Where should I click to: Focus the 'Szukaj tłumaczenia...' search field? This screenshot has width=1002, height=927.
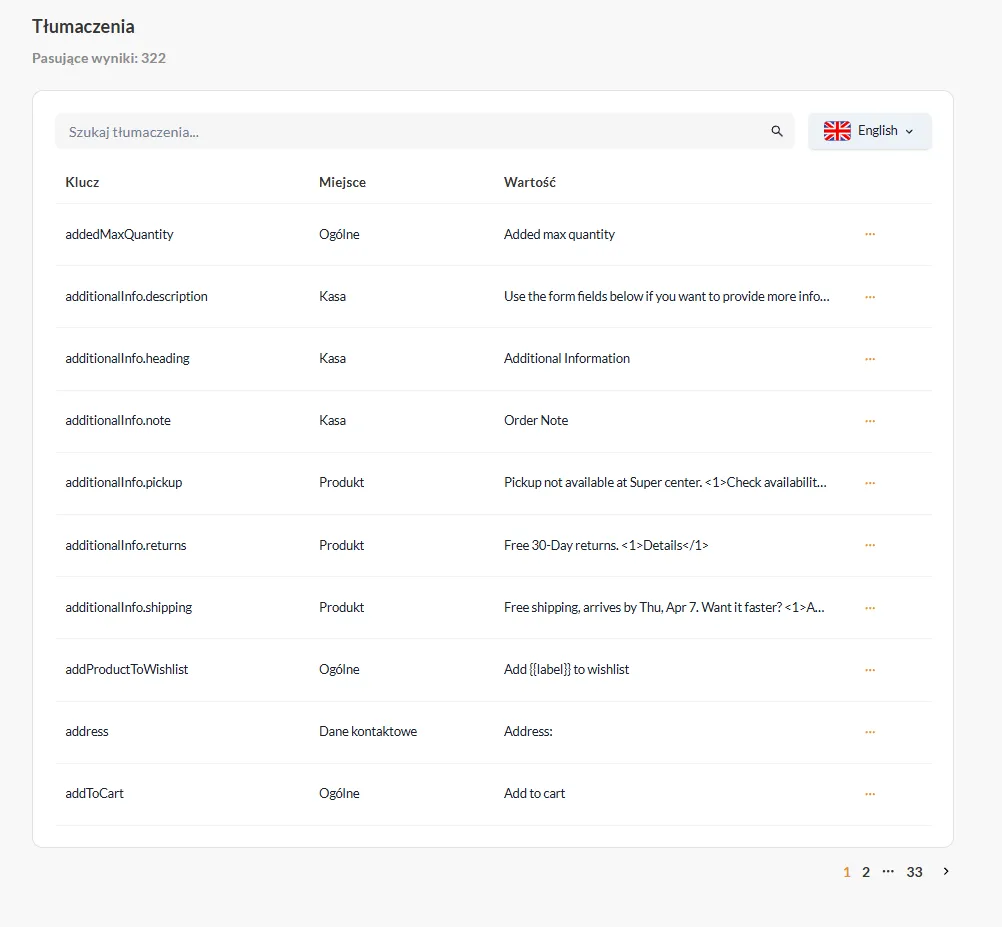point(410,131)
